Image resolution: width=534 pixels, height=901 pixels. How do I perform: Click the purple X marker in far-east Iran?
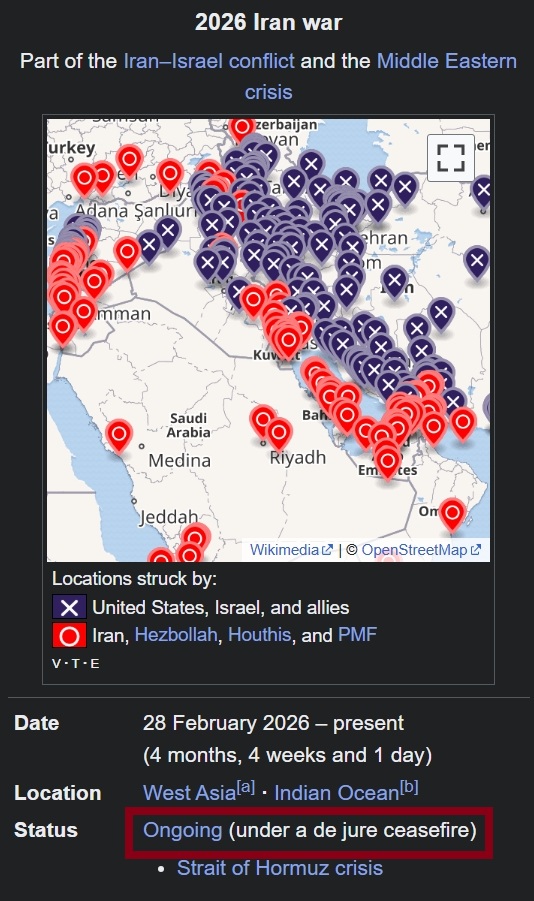tap(477, 262)
